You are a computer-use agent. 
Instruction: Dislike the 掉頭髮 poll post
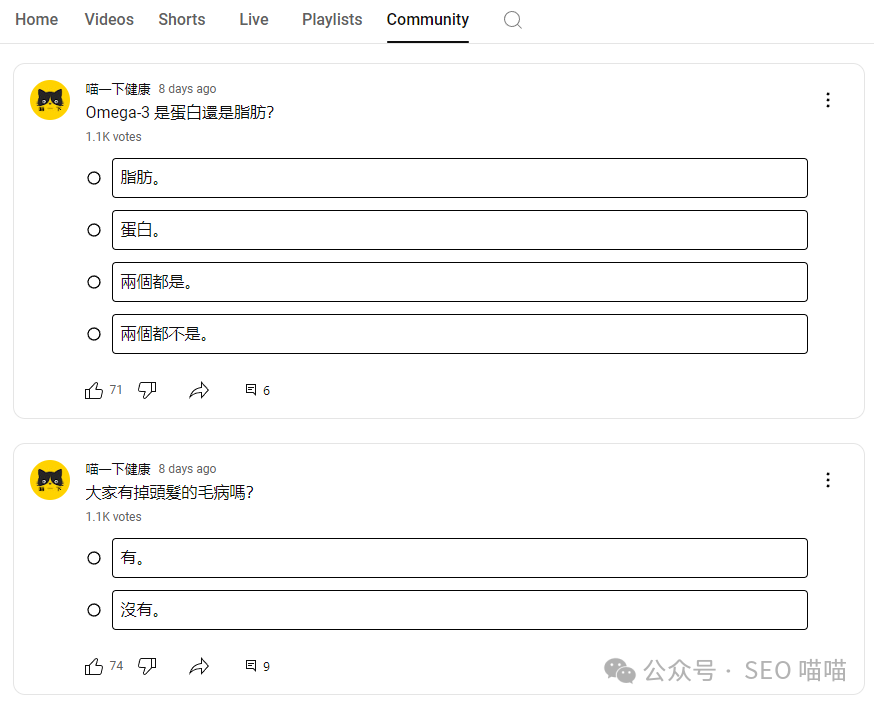tap(147, 666)
